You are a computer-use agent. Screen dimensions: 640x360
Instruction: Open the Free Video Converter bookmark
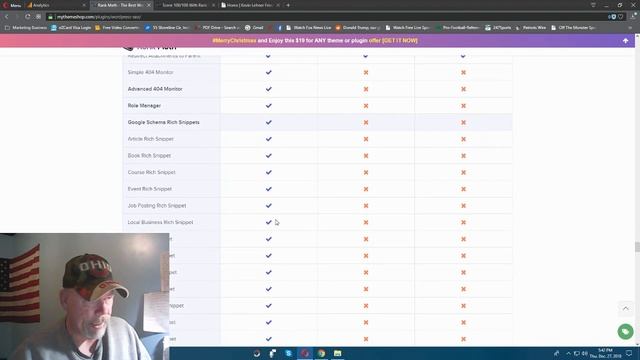click(117, 28)
